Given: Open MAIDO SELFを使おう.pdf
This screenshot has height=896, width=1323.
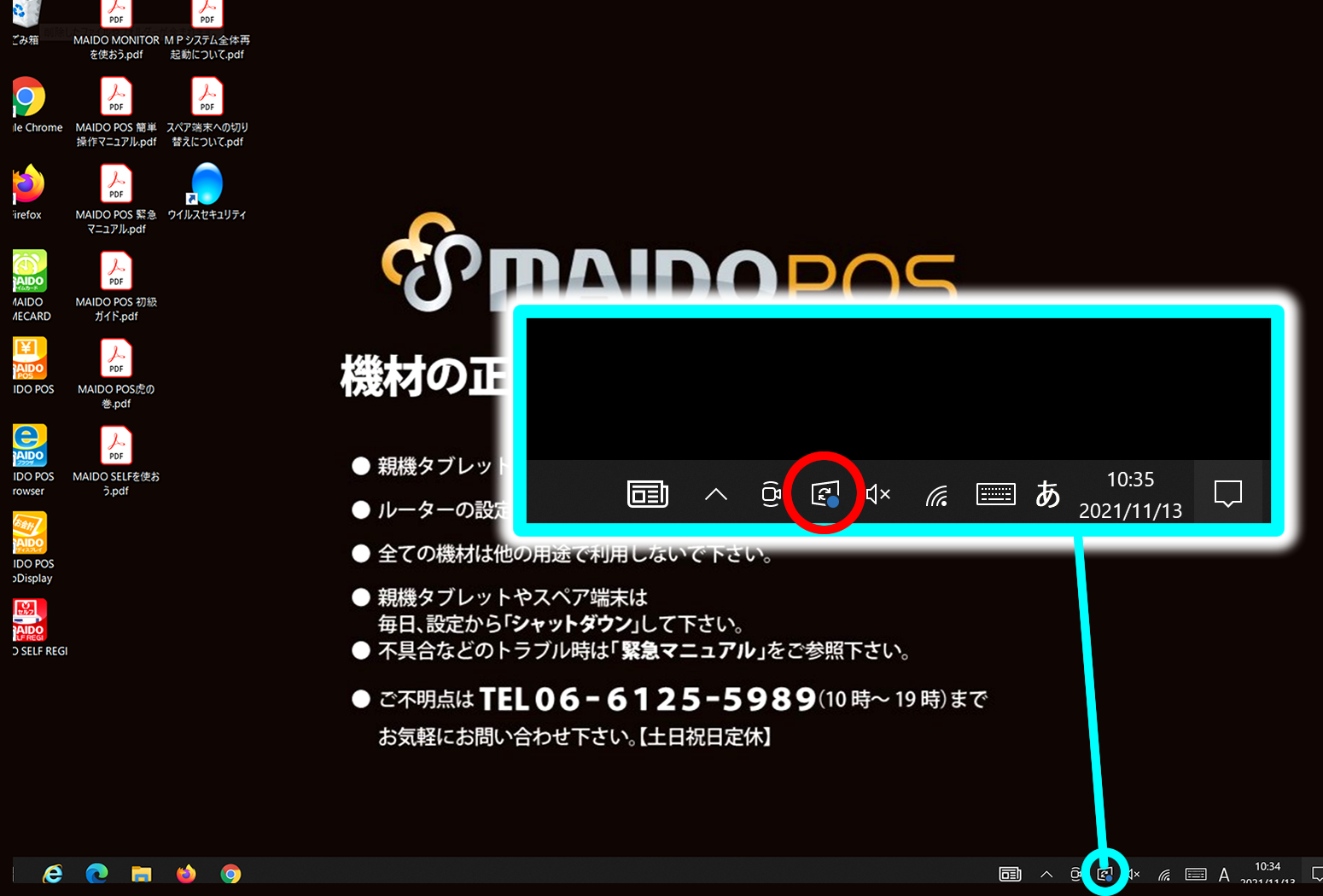Looking at the screenshot, I should coord(116,461).
